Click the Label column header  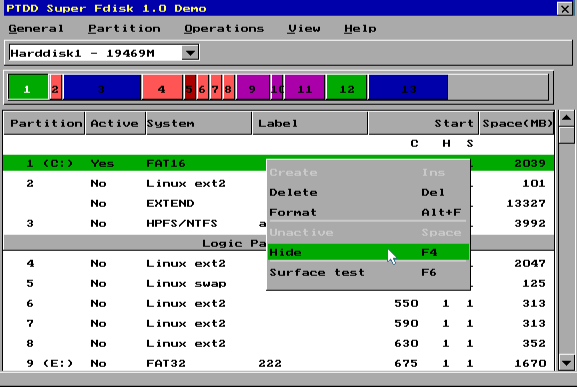coord(310,123)
